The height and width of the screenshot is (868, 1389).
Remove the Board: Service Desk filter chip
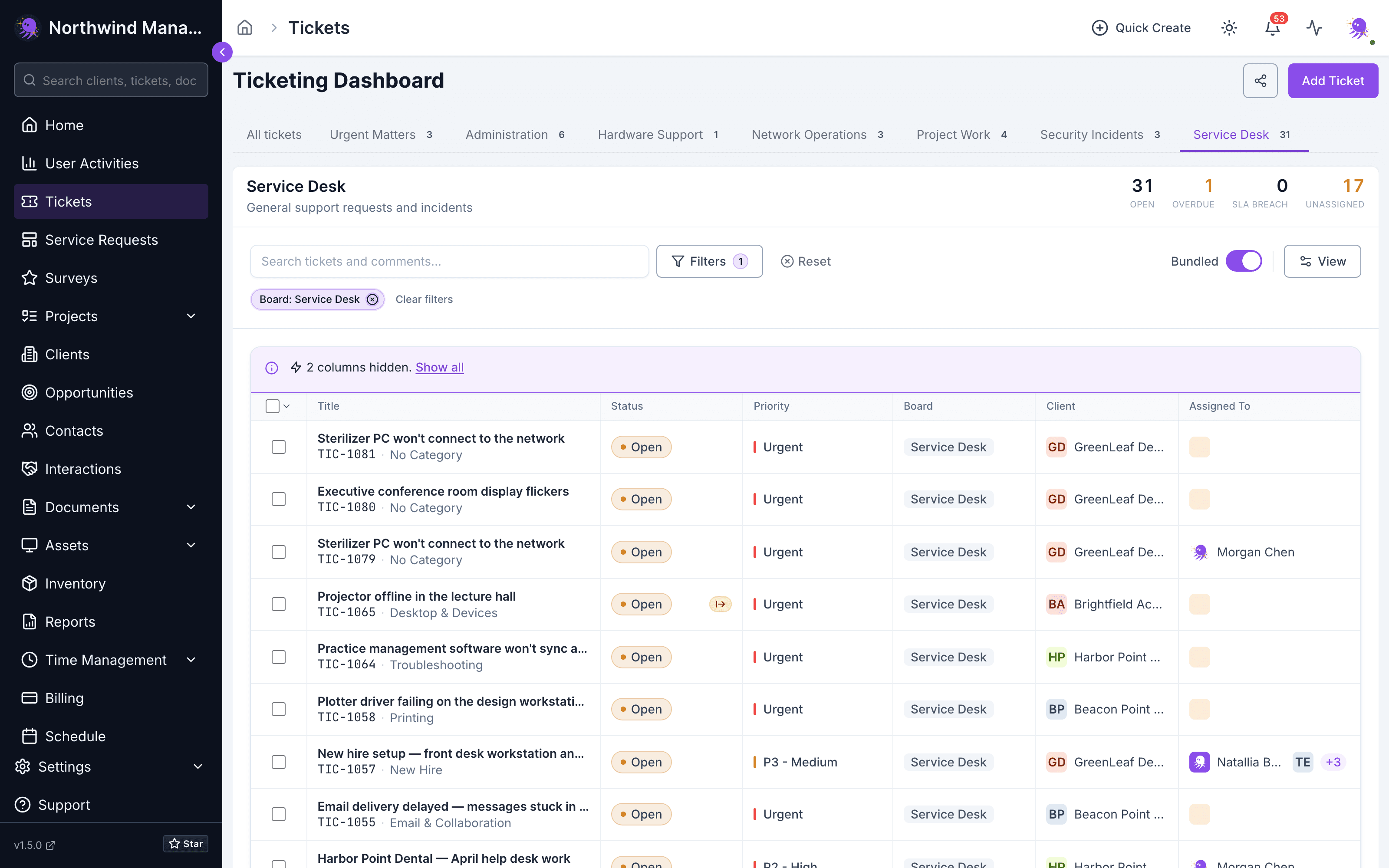[x=372, y=299]
